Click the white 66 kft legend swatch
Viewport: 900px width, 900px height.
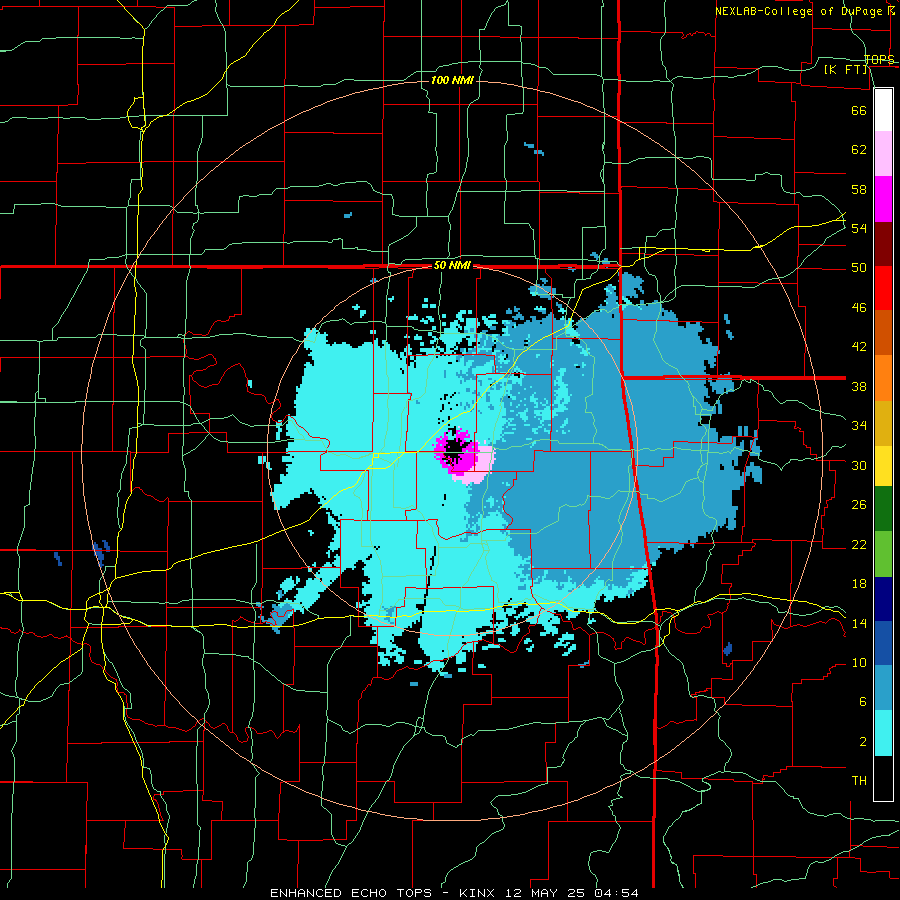click(883, 110)
